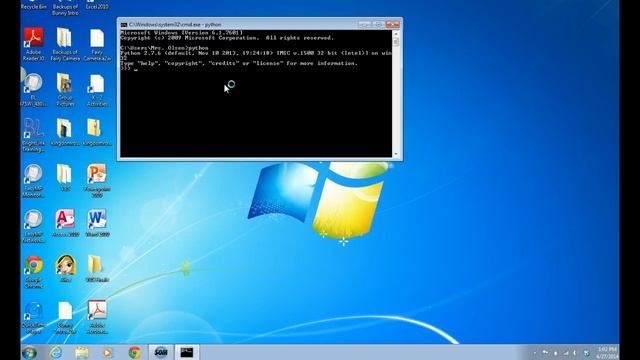Image resolution: width=640 pixels, height=360 pixels.
Task: Open the Excel 2010 desktop shortcut
Action: tap(97, 5)
